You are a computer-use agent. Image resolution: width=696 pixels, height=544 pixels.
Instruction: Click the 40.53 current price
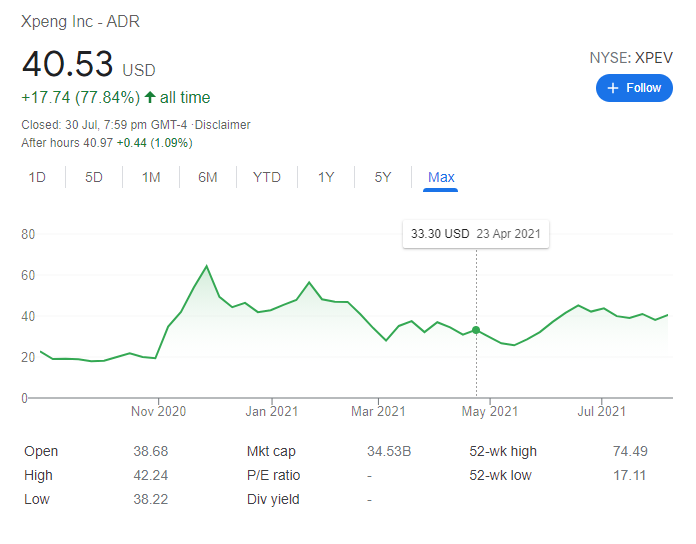(67, 63)
